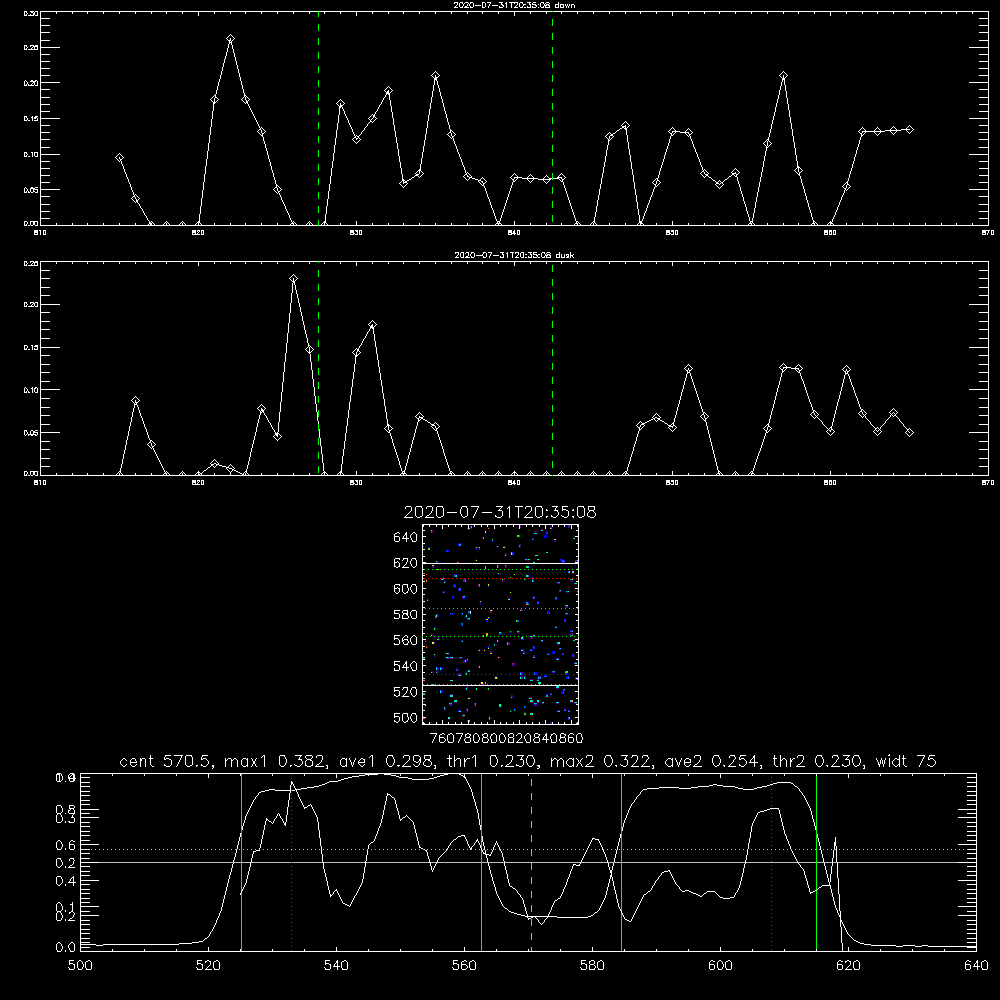Click the right red dotted vertical line in bottom plot
This screenshot has height=1000, width=1000.
(771, 862)
